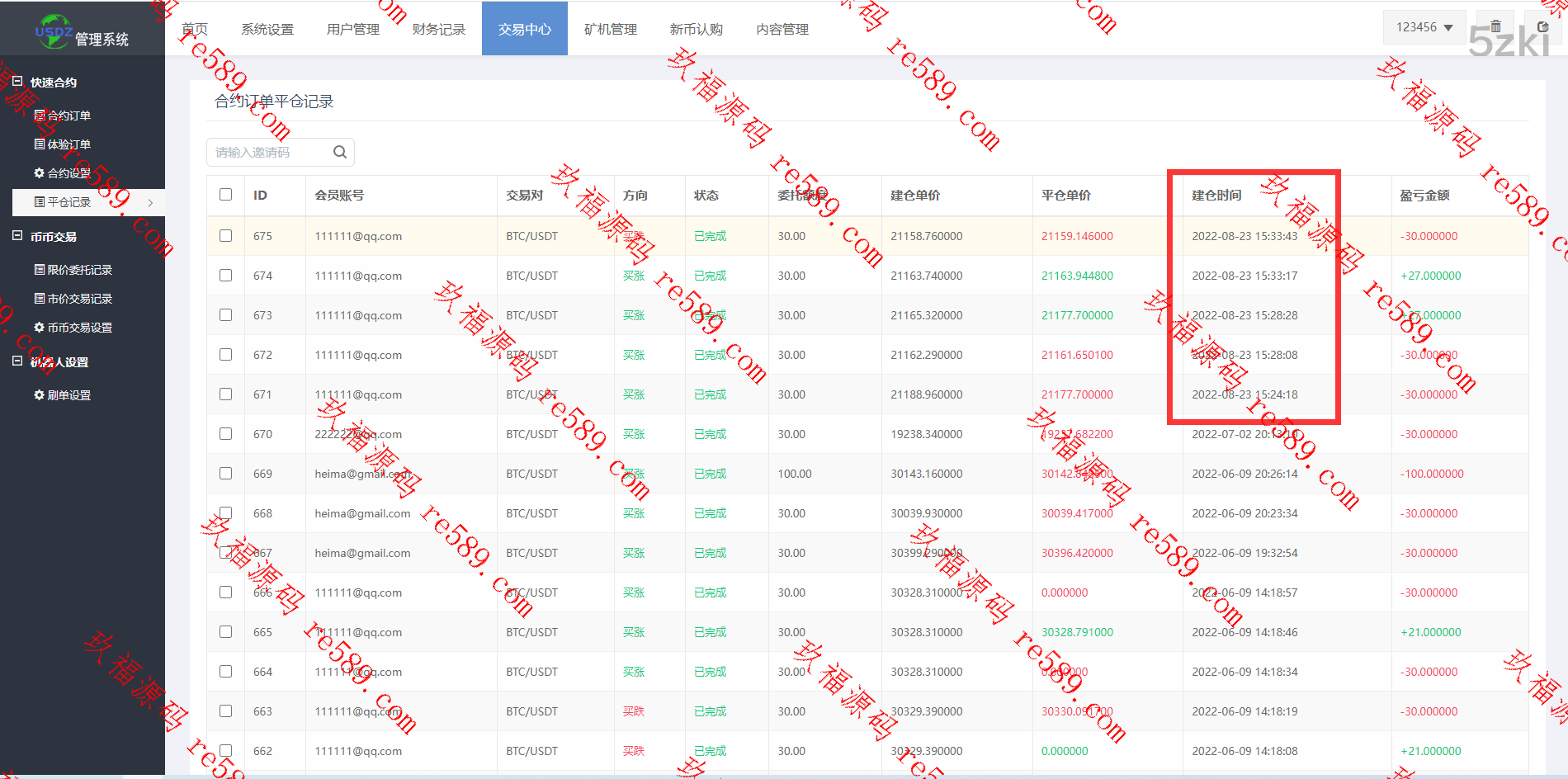Select the checkbox for order 672
1568x779 pixels.
pyautogui.click(x=225, y=355)
